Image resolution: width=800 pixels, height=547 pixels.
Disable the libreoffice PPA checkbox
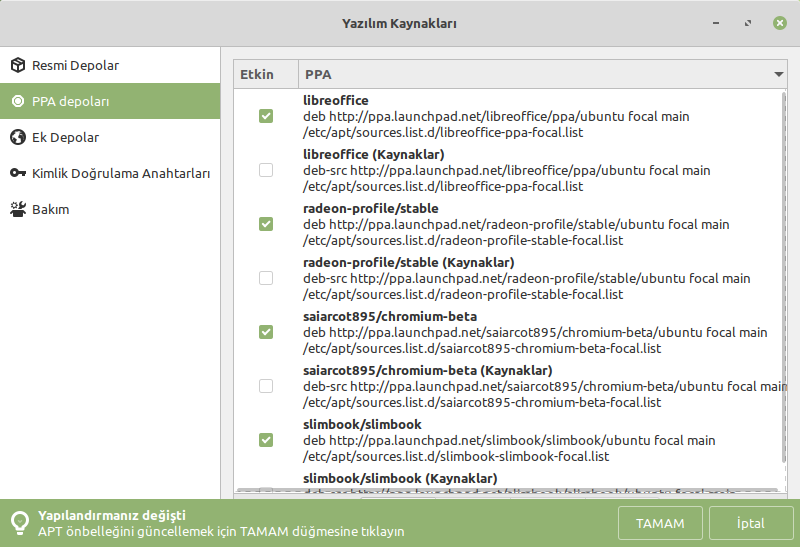pos(266,116)
